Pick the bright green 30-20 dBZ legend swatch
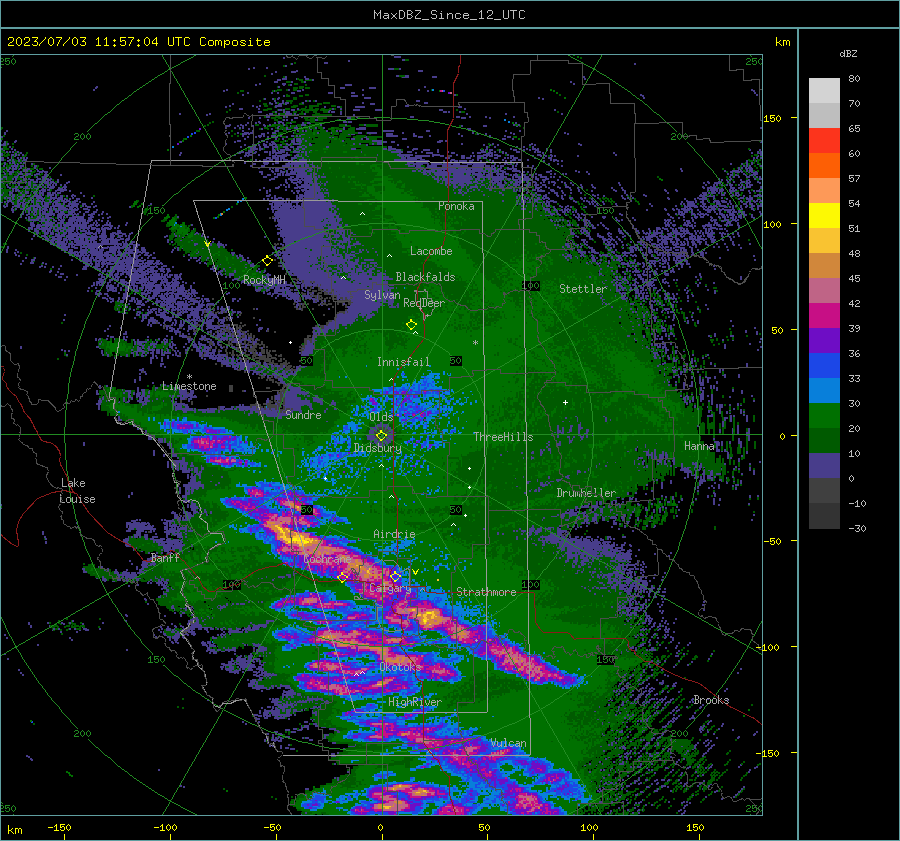Image resolution: width=900 pixels, height=841 pixels. (824, 416)
